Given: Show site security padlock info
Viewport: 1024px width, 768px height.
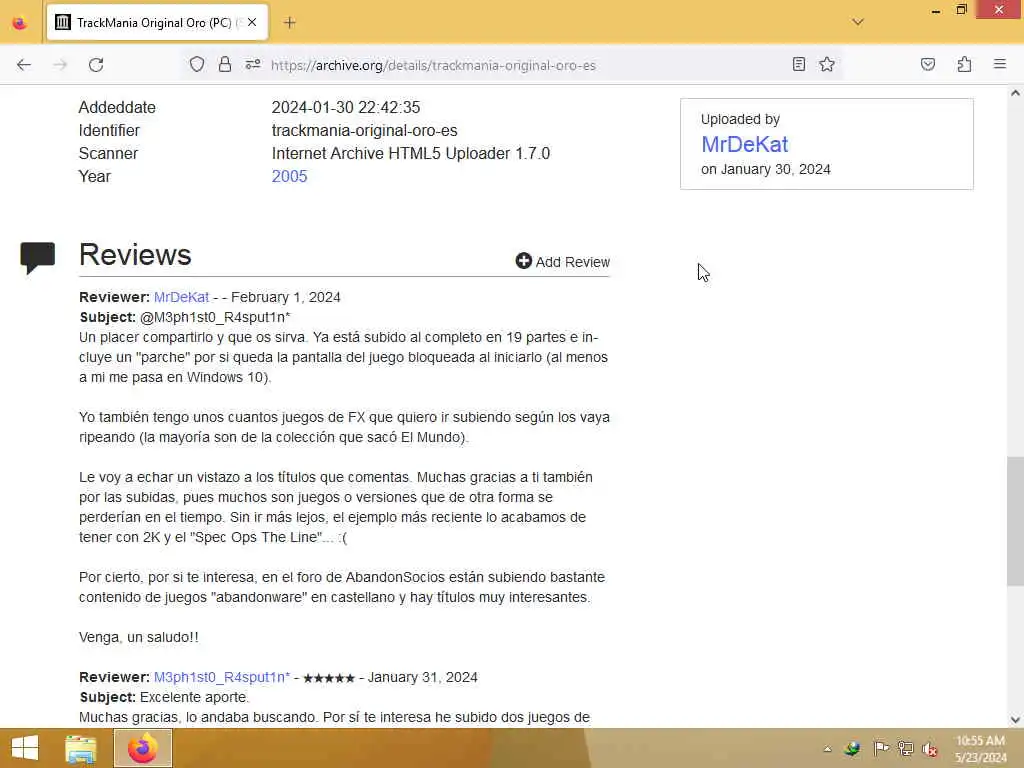Looking at the screenshot, I should [225, 64].
